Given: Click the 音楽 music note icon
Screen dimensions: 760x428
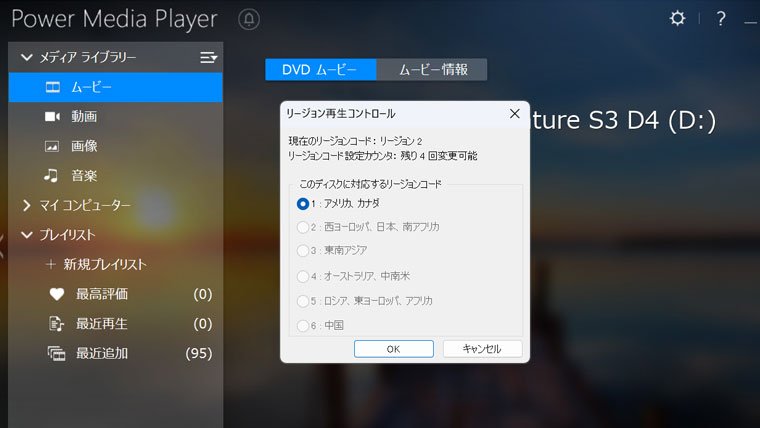Looking at the screenshot, I should 51,175.
